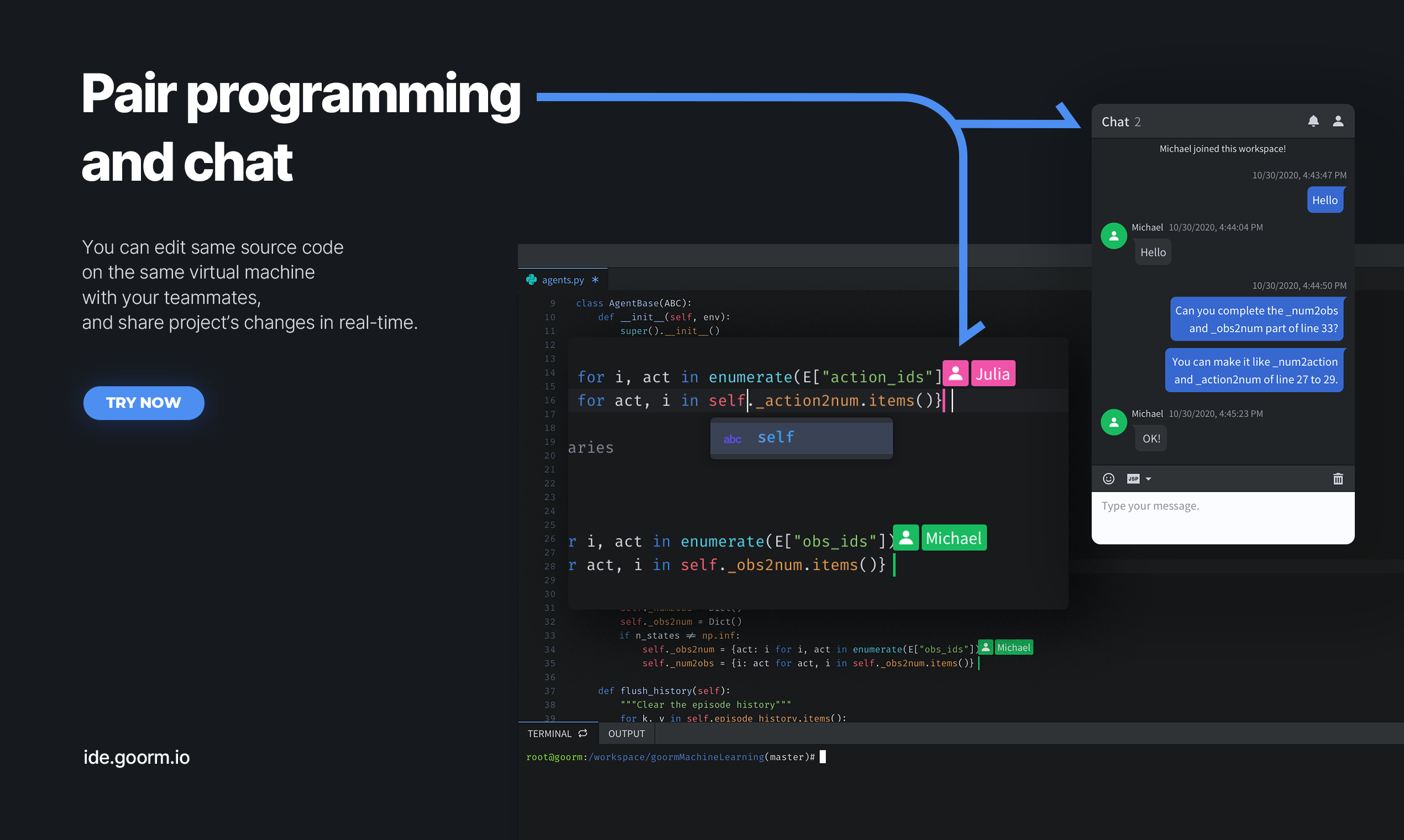This screenshot has height=840, width=1404.
Task: Click the python icon on the agents.py tab
Action: (531, 280)
